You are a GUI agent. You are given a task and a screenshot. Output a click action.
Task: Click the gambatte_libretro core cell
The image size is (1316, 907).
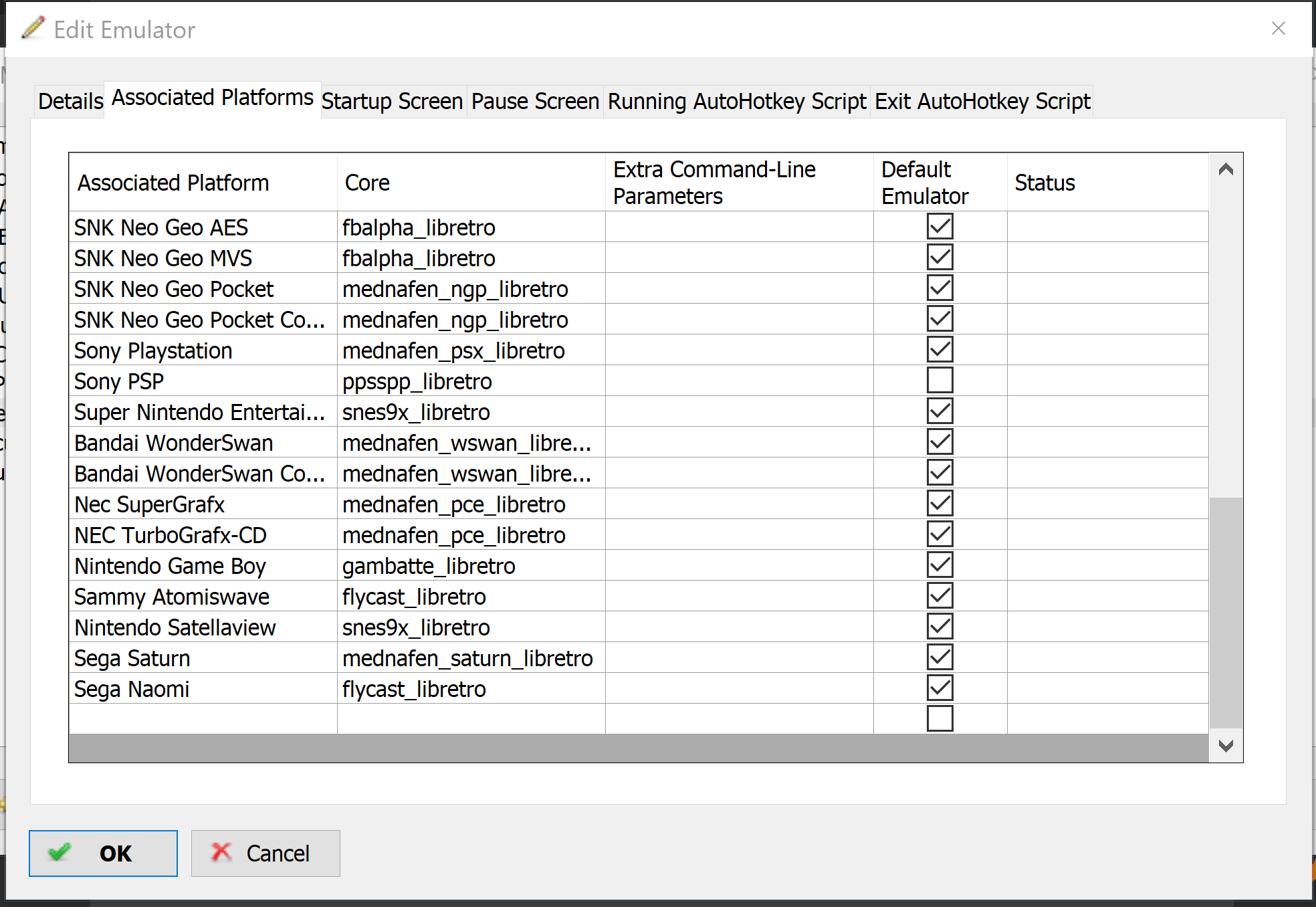[x=471, y=566]
